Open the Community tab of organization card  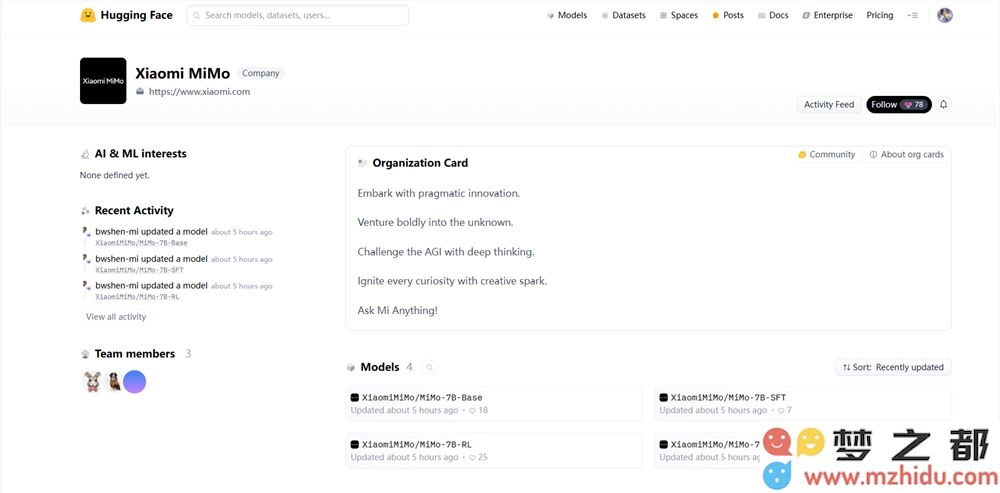point(827,154)
